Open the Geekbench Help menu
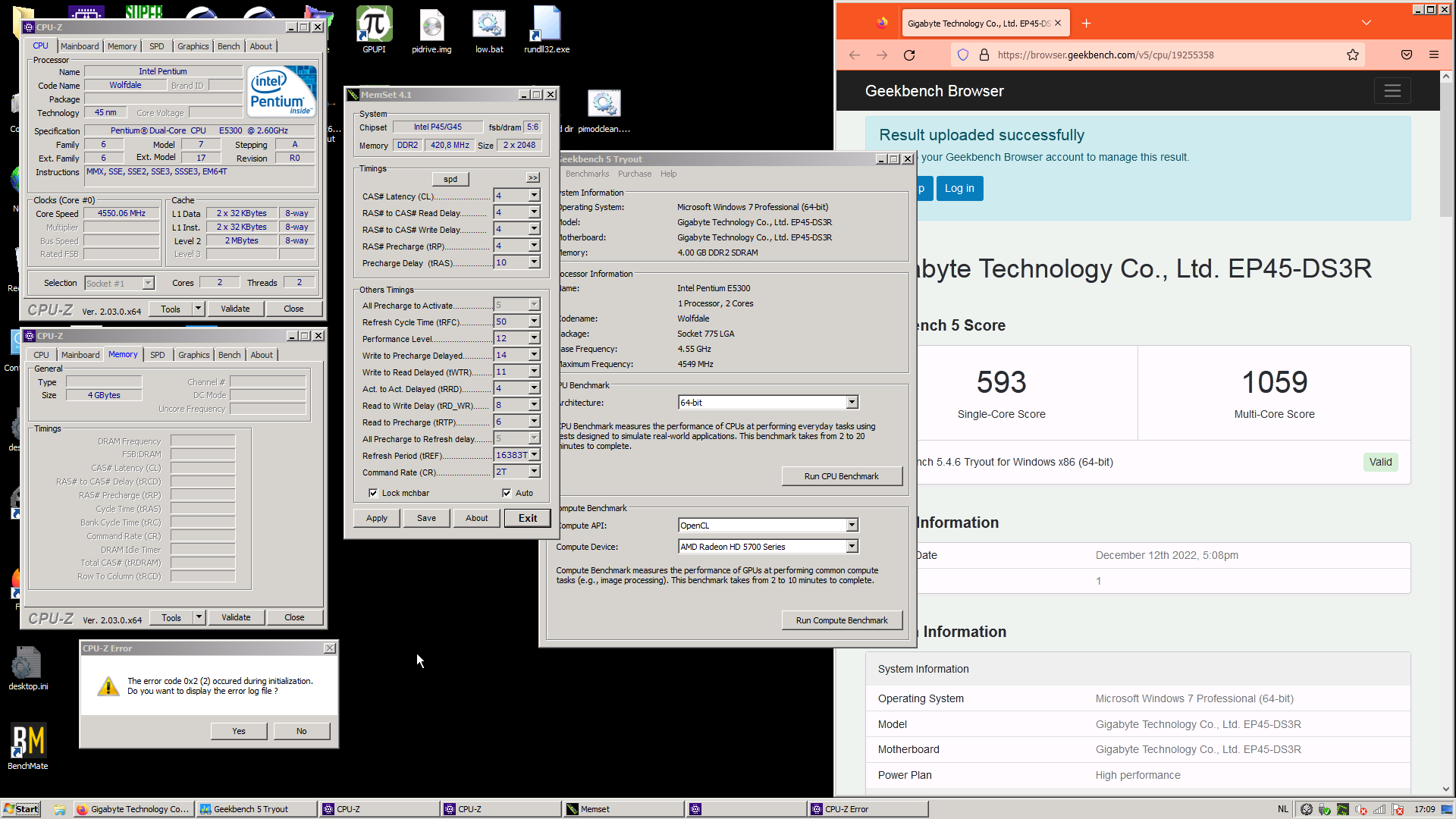This screenshot has width=1456, height=819. [668, 174]
